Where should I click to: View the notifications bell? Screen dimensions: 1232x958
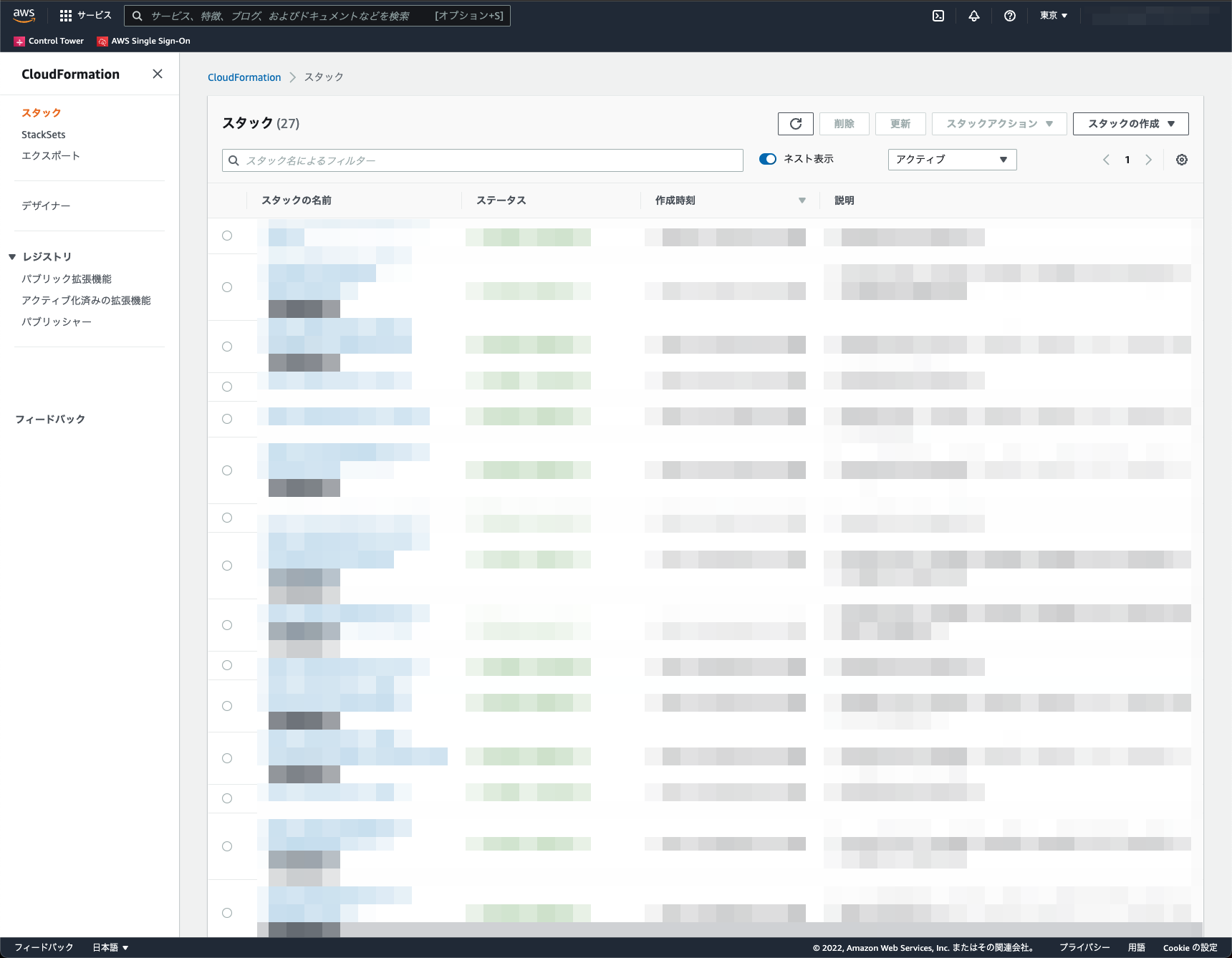click(x=974, y=16)
